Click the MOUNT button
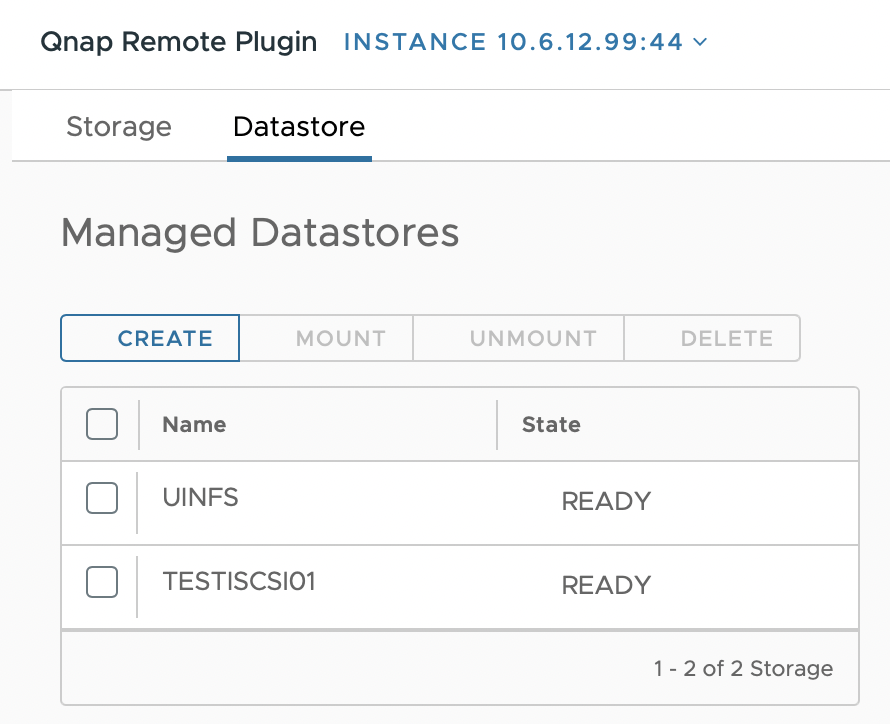This screenshot has height=724, width=890. 340,338
